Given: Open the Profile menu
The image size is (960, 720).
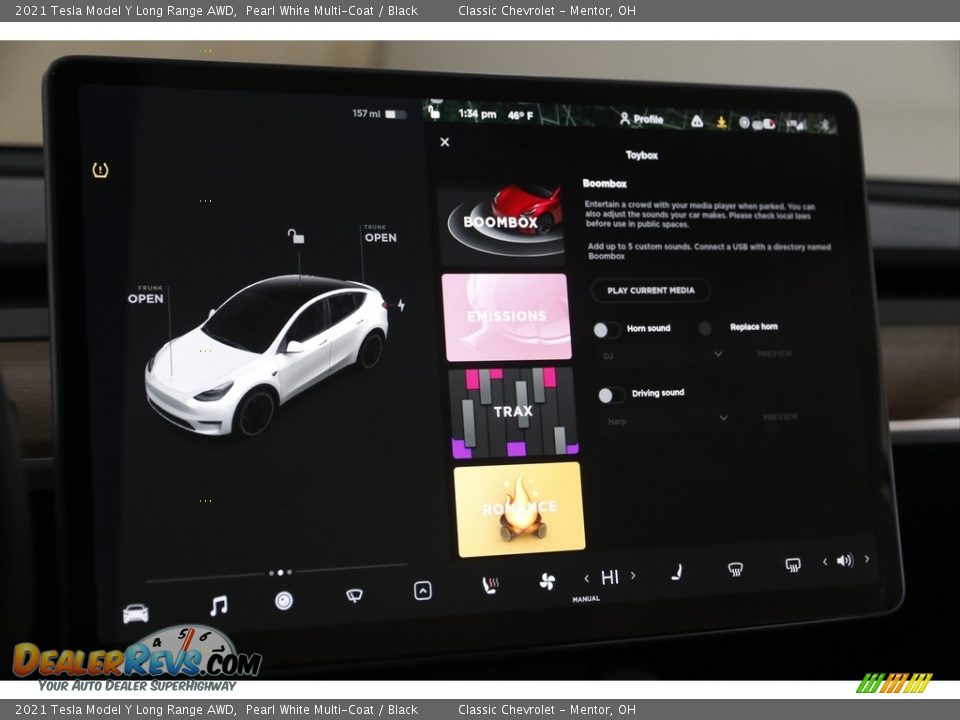Looking at the screenshot, I should coord(642,119).
